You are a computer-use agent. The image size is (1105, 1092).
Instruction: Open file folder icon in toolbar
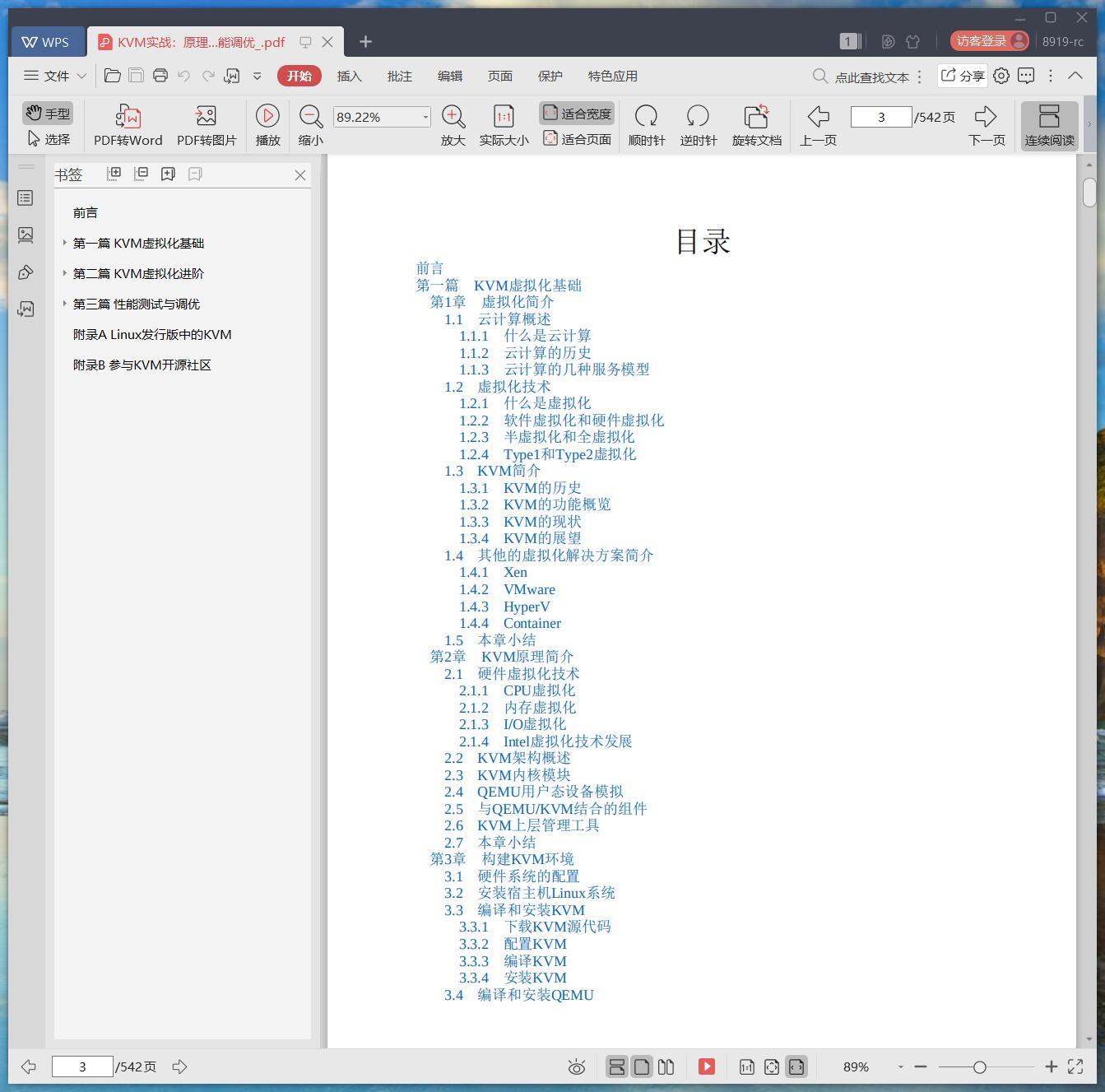(x=113, y=76)
